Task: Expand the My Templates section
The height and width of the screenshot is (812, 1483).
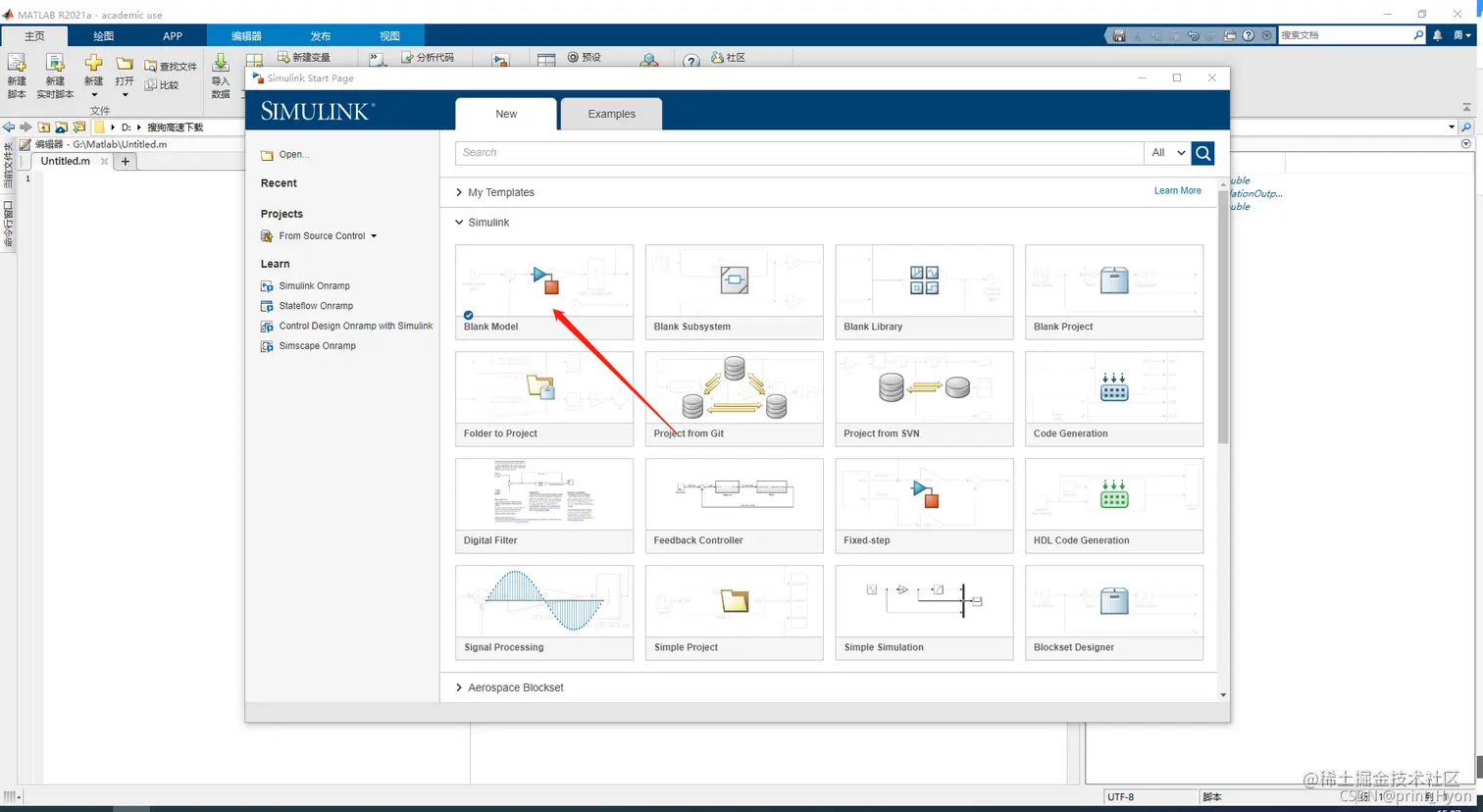Action: pos(495,192)
